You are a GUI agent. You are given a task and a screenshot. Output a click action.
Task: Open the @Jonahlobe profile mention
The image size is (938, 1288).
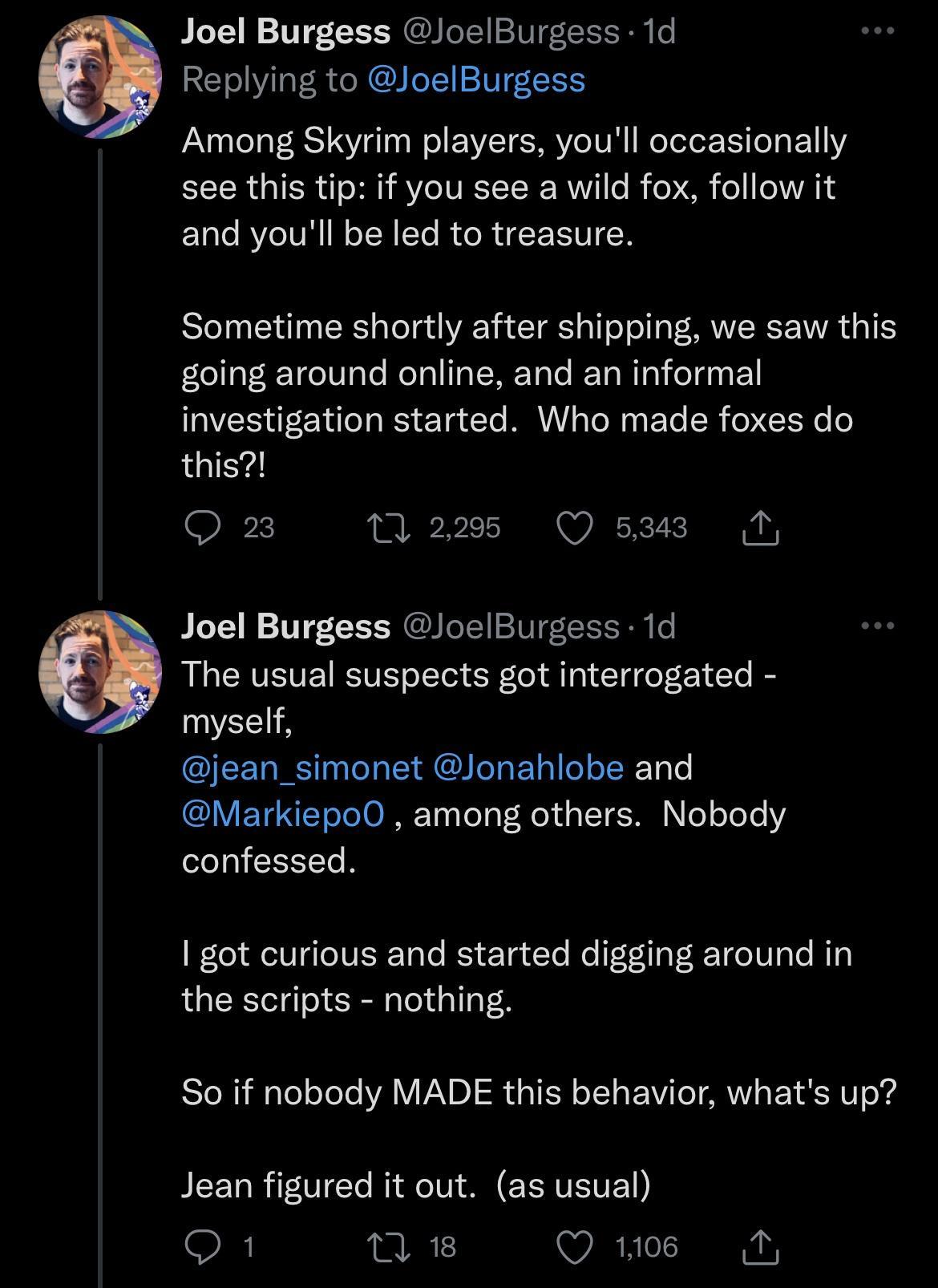click(x=528, y=768)
